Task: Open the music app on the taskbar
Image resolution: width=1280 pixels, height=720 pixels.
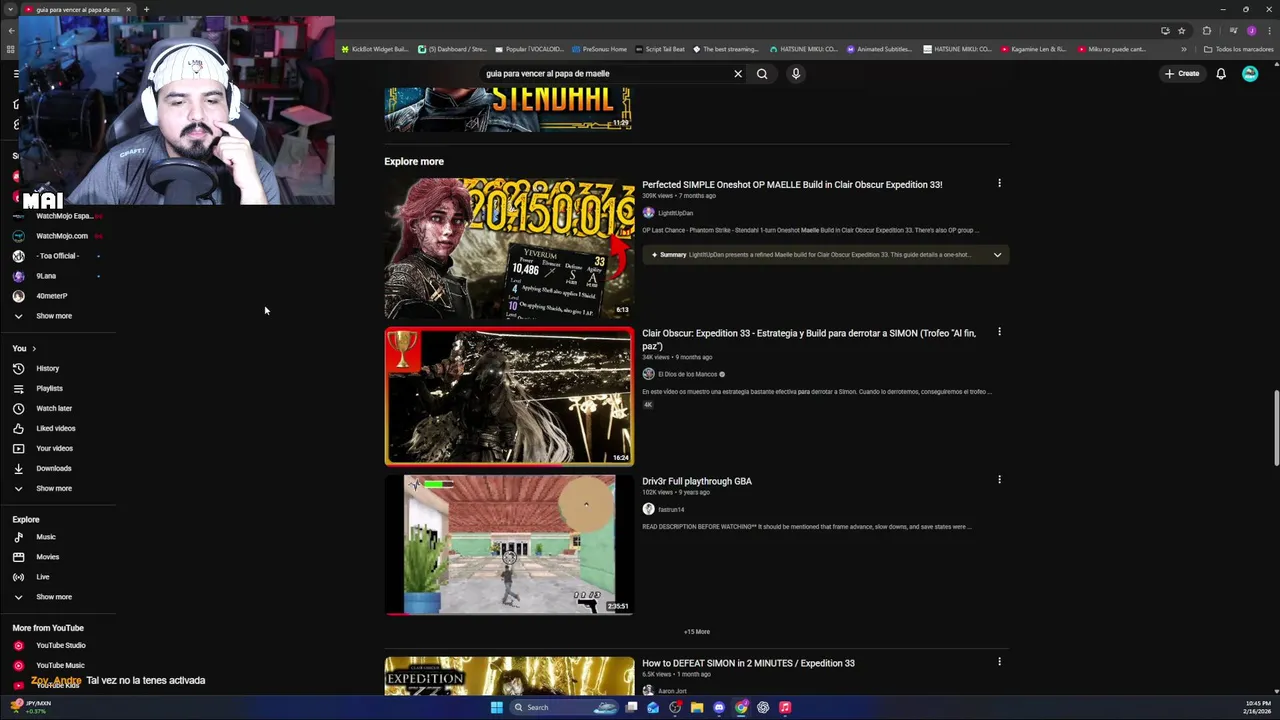Action: pos(785,707)
